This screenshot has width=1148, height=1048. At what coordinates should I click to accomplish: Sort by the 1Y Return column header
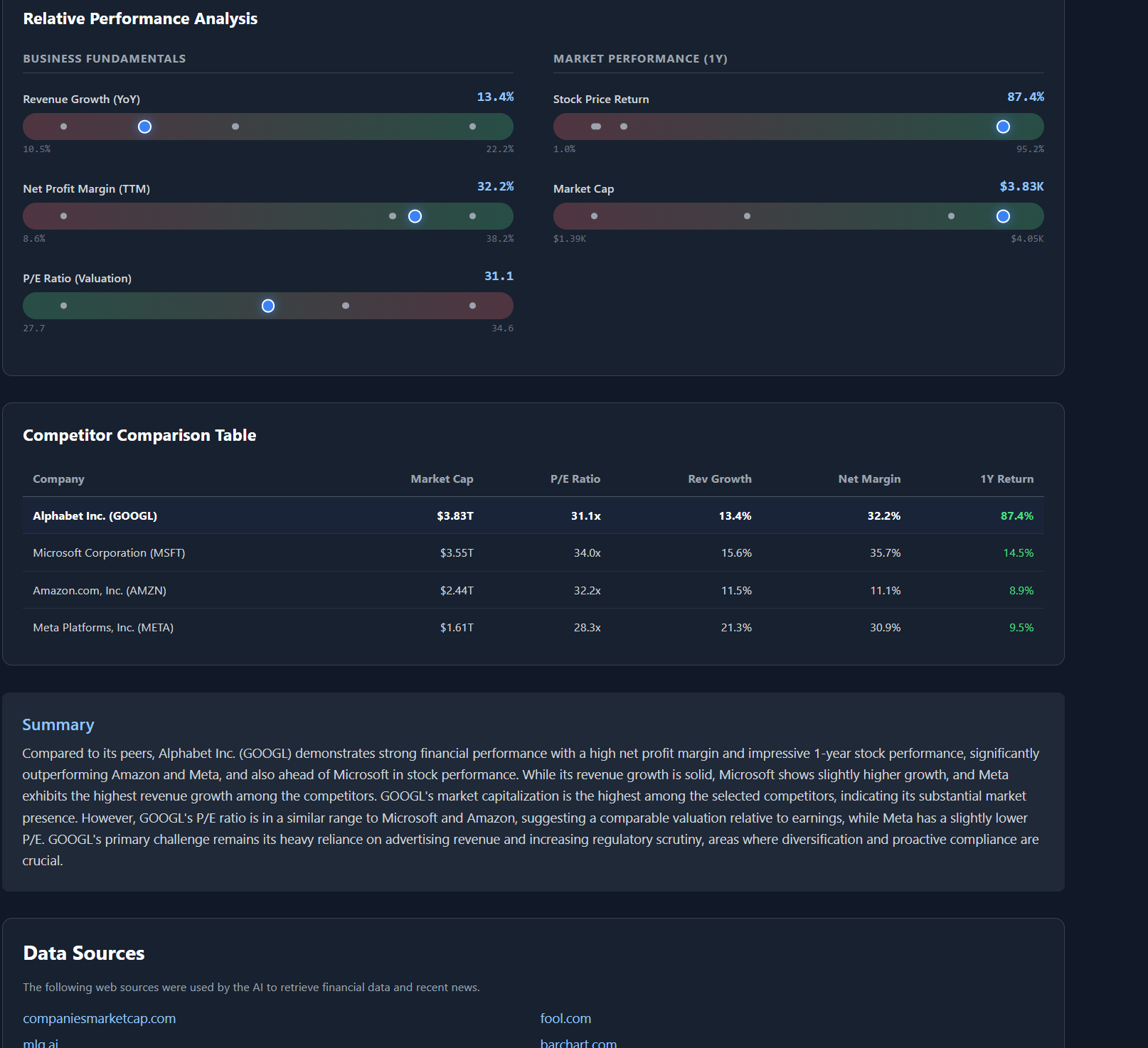click(1007, 478)
